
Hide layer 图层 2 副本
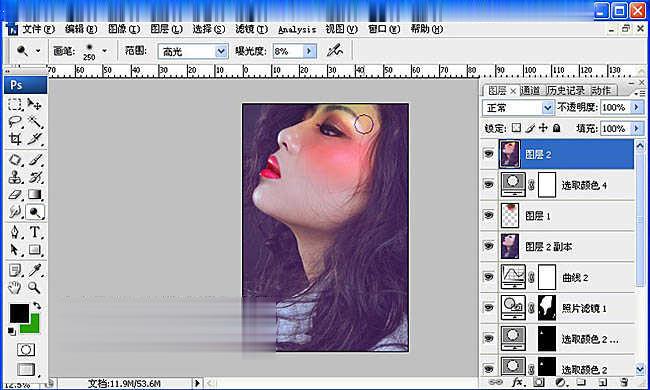pos(489,246)
